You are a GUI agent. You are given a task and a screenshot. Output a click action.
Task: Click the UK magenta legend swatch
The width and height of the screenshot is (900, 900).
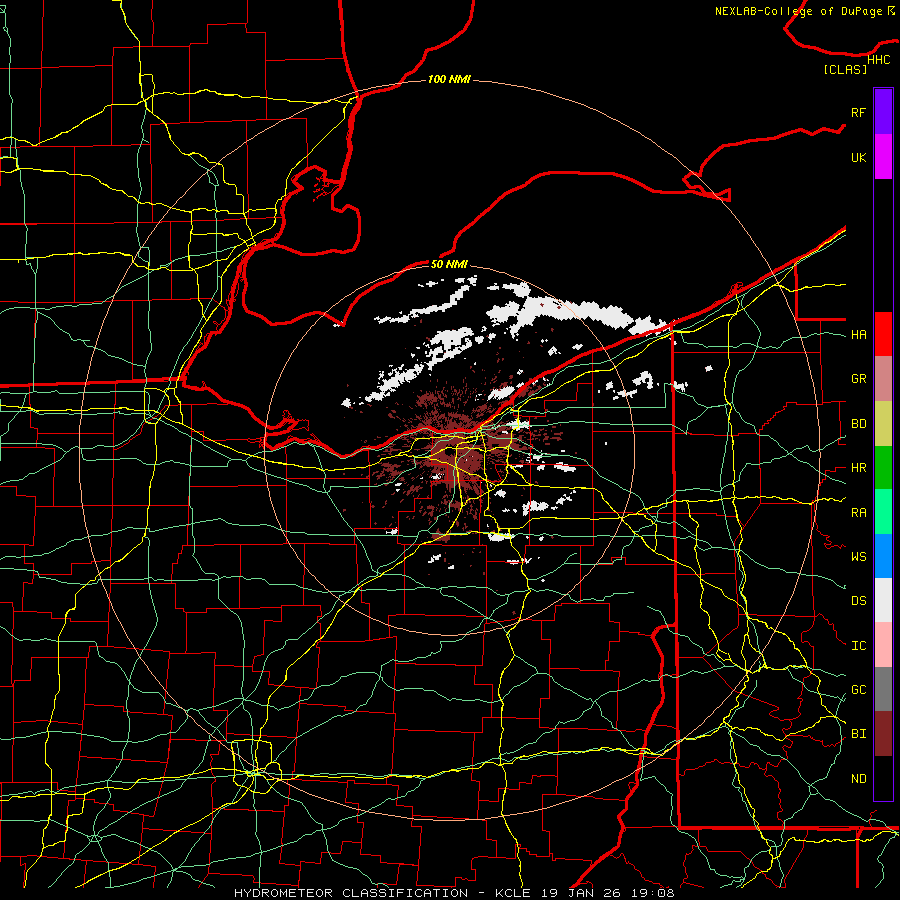(x=883, y=157)
